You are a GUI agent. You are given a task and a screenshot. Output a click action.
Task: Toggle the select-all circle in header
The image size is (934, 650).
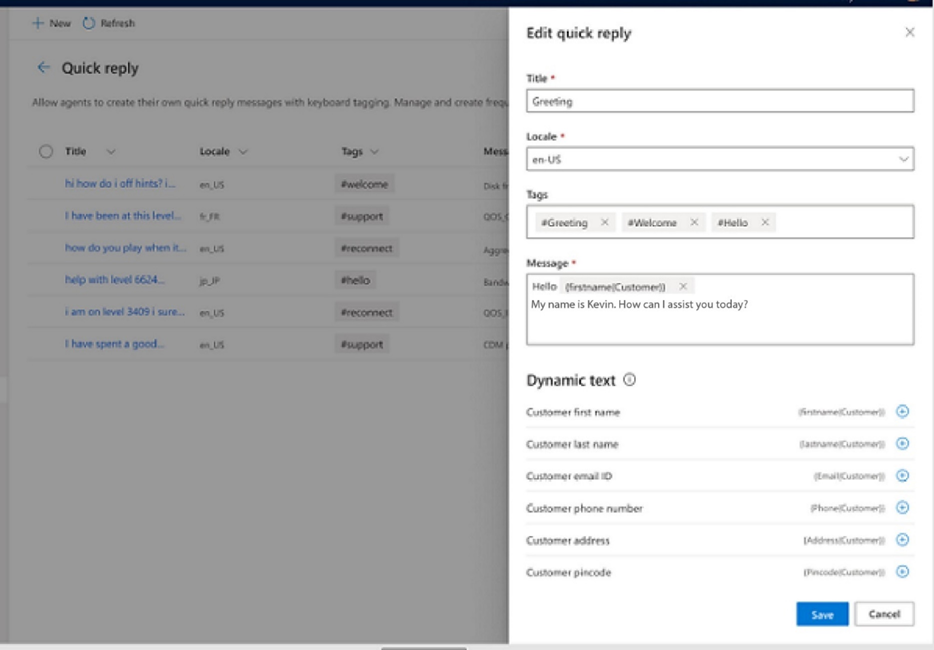(x=46, y=152)
